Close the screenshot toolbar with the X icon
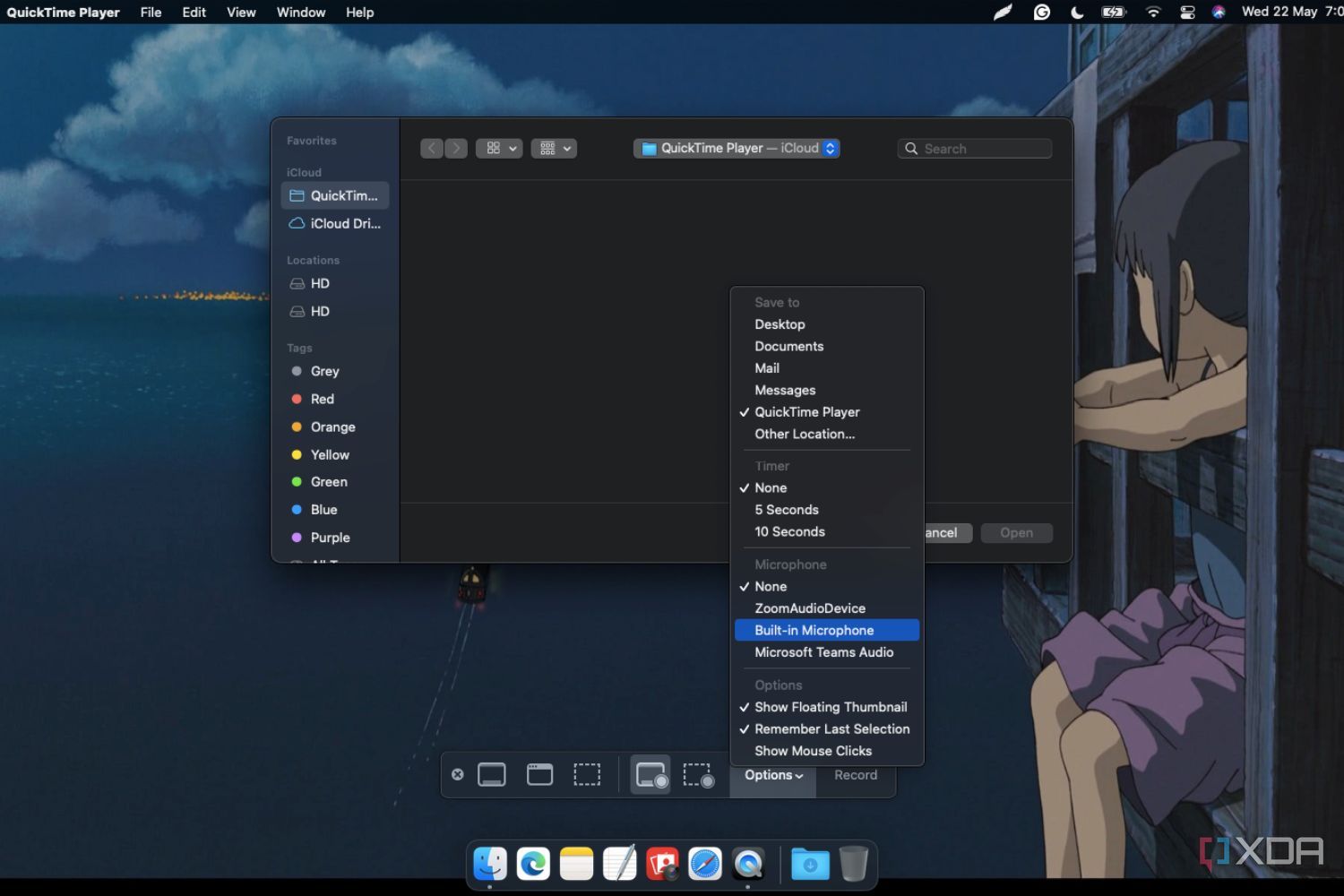This screenshot has height=896, width=1344. tap(458, 775)
